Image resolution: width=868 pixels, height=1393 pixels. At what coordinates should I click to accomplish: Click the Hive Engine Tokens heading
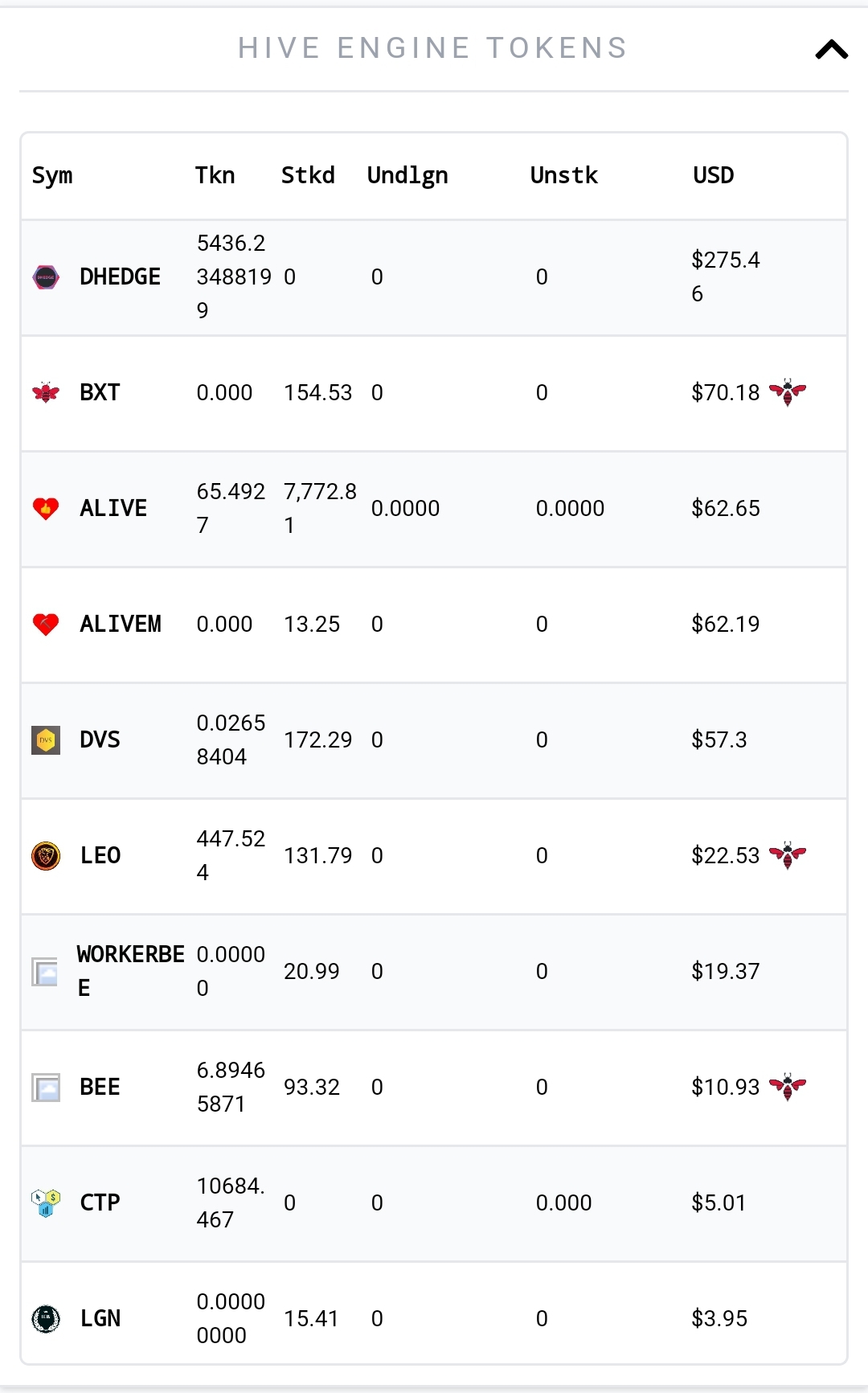(432, 48)
